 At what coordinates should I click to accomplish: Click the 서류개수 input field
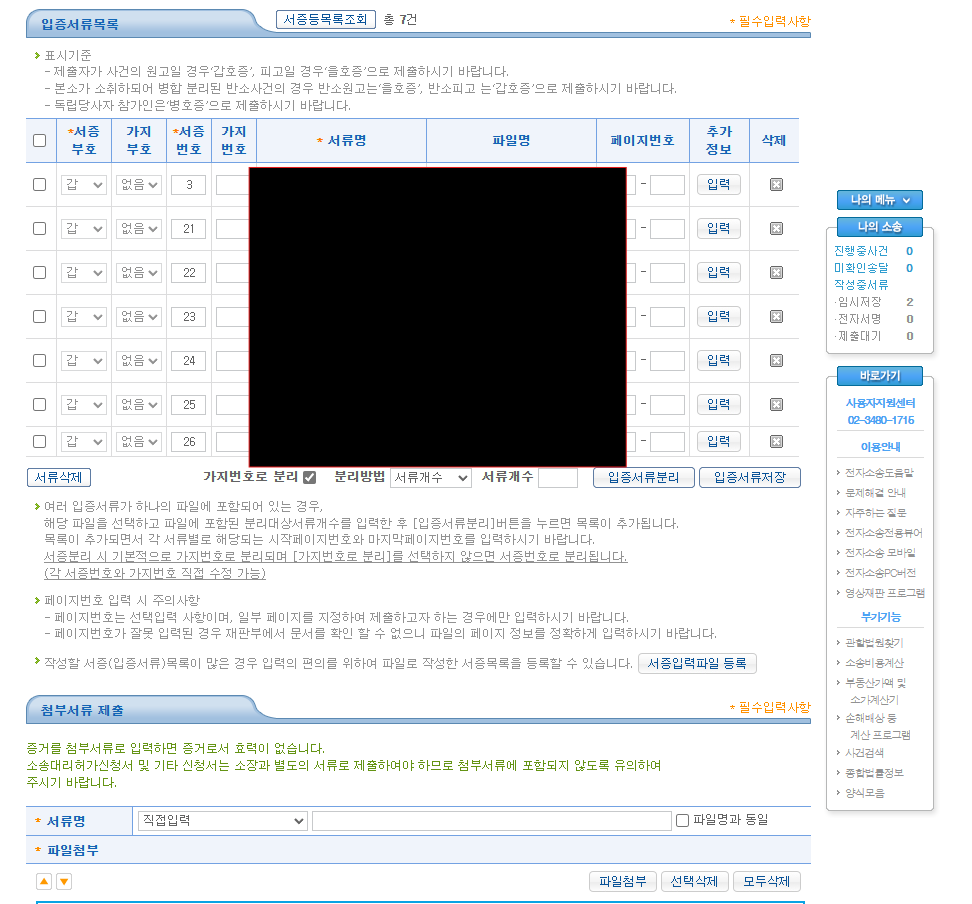pyautogui.click(x=557, y=478)
